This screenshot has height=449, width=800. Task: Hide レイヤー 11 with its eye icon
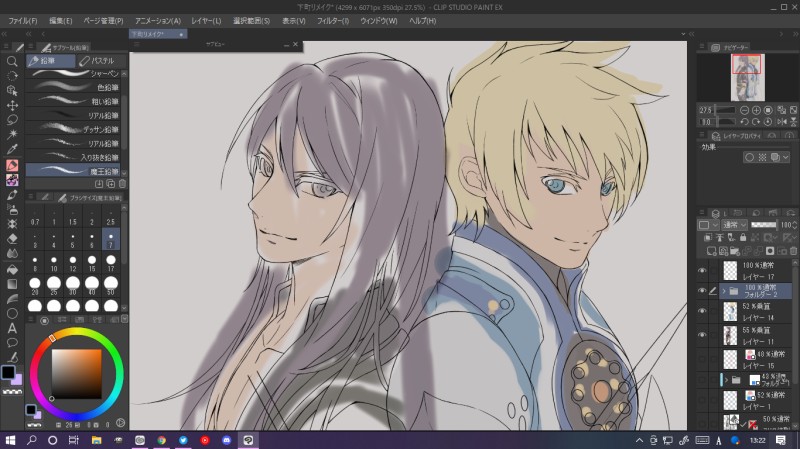(x=702, y=335)
